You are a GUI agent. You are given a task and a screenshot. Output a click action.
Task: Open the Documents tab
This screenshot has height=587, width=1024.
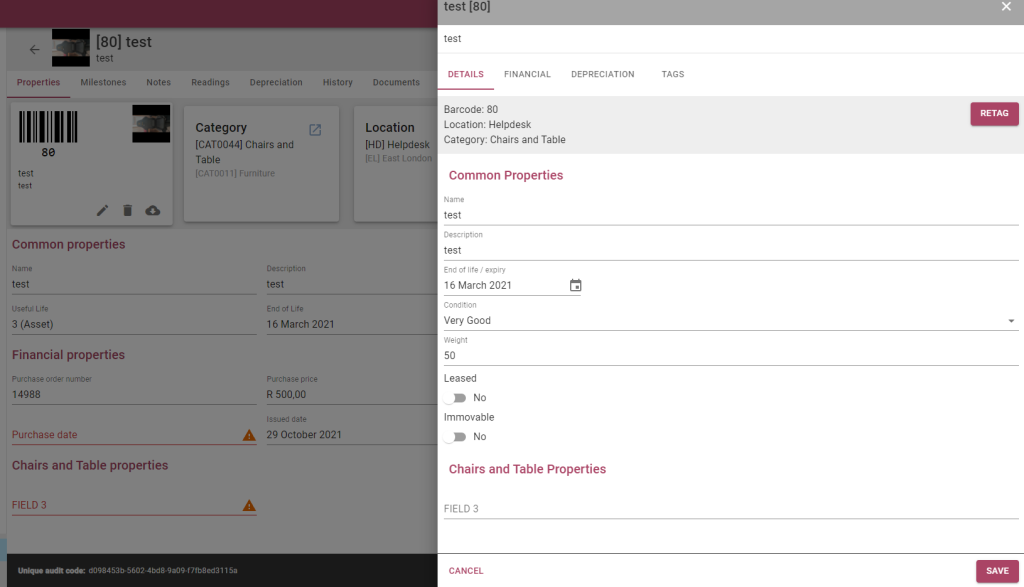tap(396, 83)
